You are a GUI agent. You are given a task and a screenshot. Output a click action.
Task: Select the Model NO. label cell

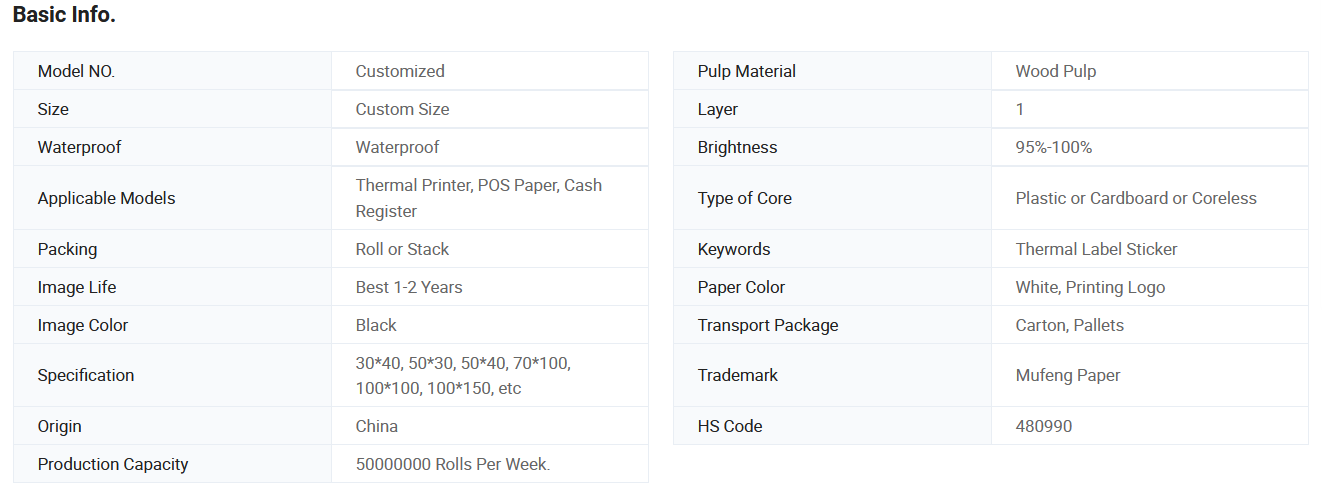click(172, 71)
